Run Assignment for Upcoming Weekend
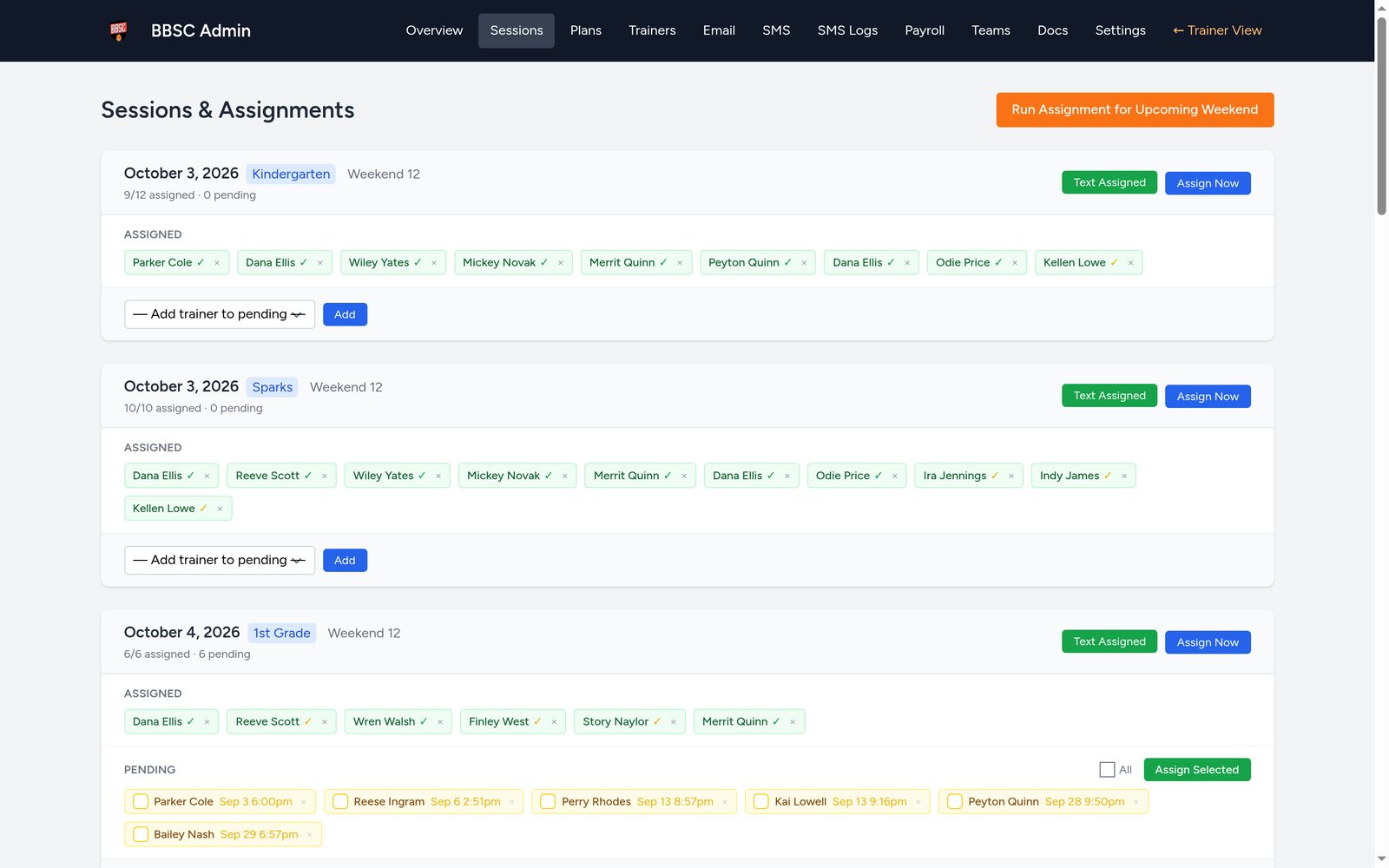Image resolution: width=1389 pixels, height=868 pixels. coord(1135,110)
